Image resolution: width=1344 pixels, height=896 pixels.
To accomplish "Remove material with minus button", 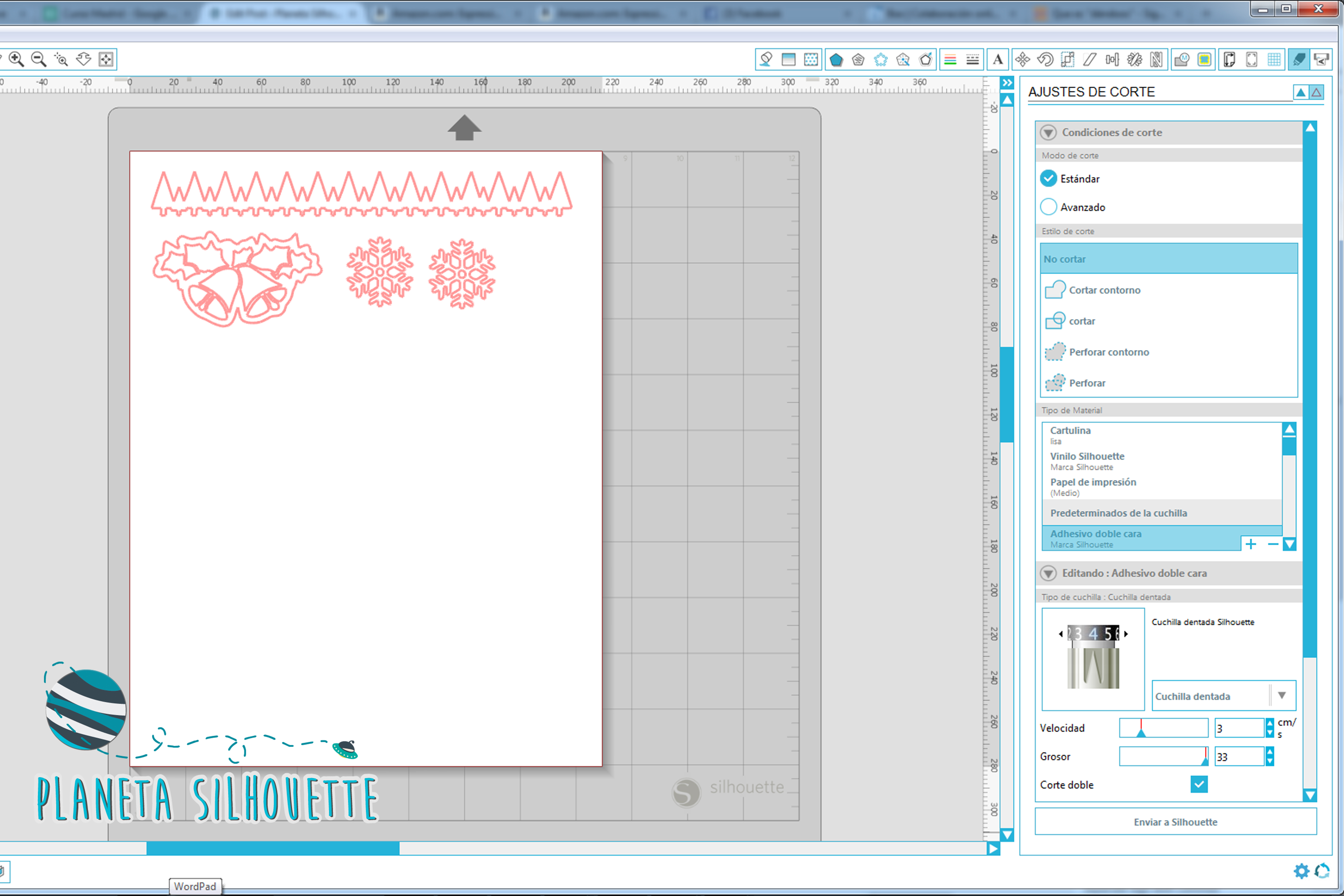I will tap(1272, 544).
